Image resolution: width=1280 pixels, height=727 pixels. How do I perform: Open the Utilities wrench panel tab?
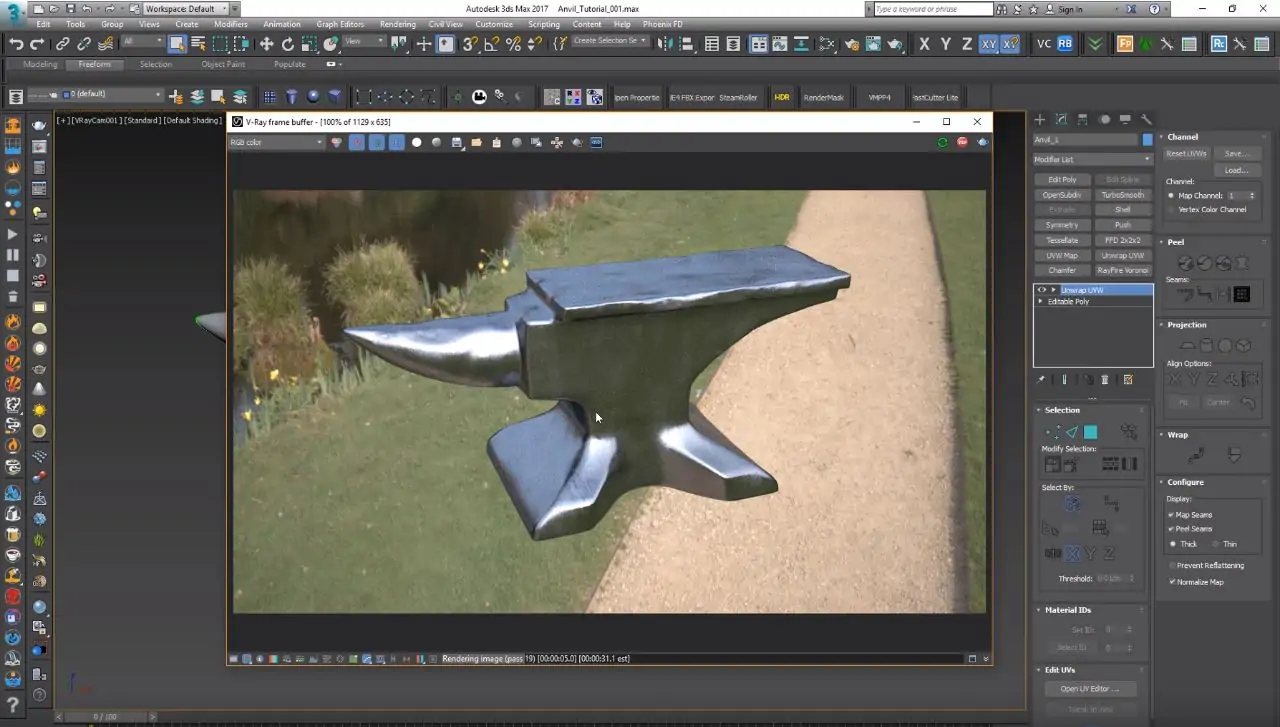1146,119
